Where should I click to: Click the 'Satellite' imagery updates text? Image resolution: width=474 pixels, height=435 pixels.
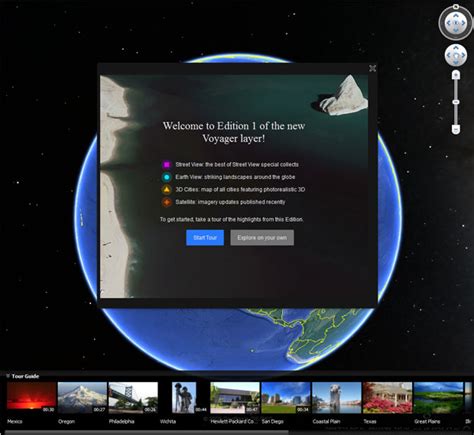pos(230,202)
